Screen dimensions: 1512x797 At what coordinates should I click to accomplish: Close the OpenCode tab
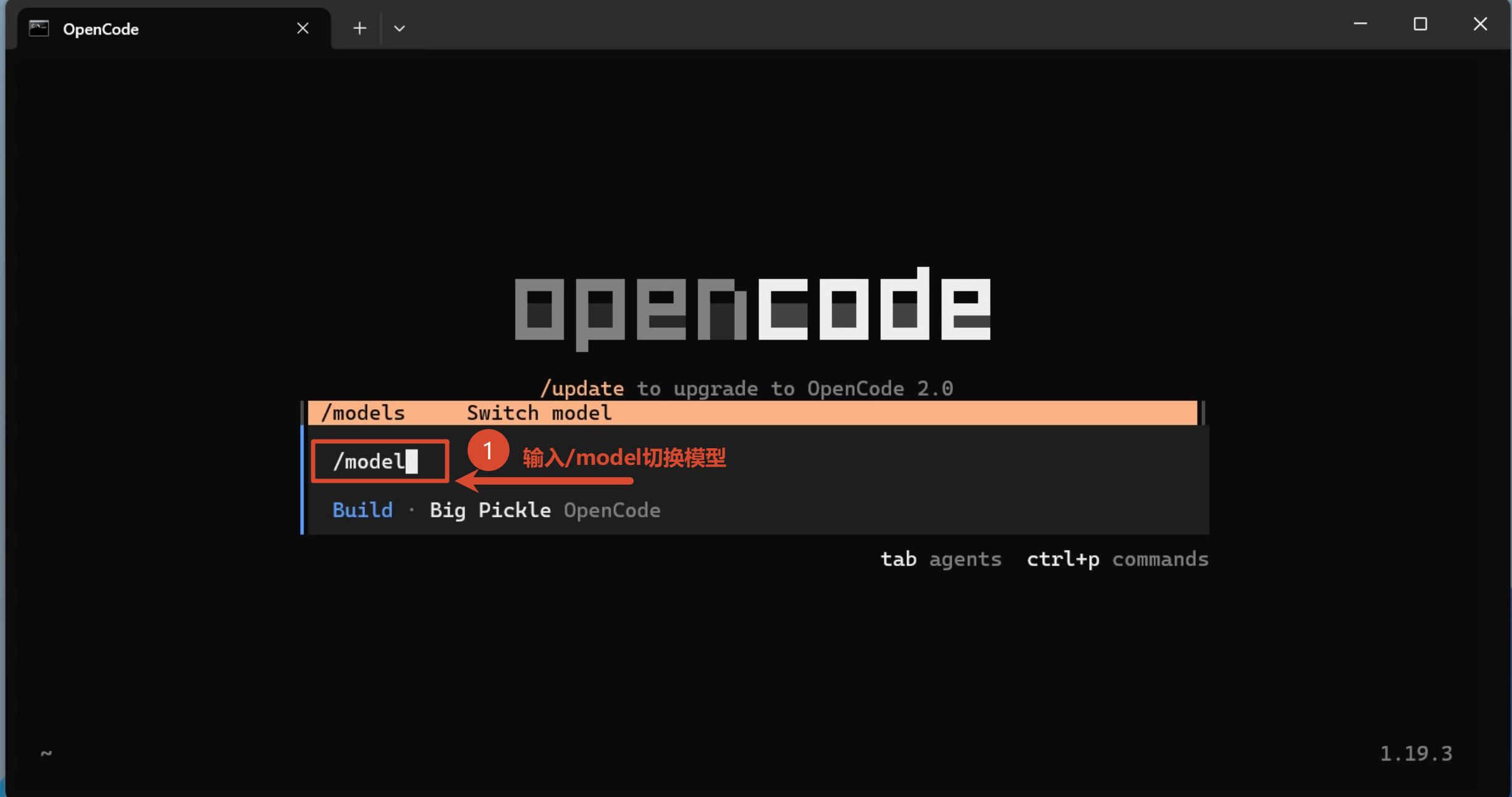tap(303, 28)
